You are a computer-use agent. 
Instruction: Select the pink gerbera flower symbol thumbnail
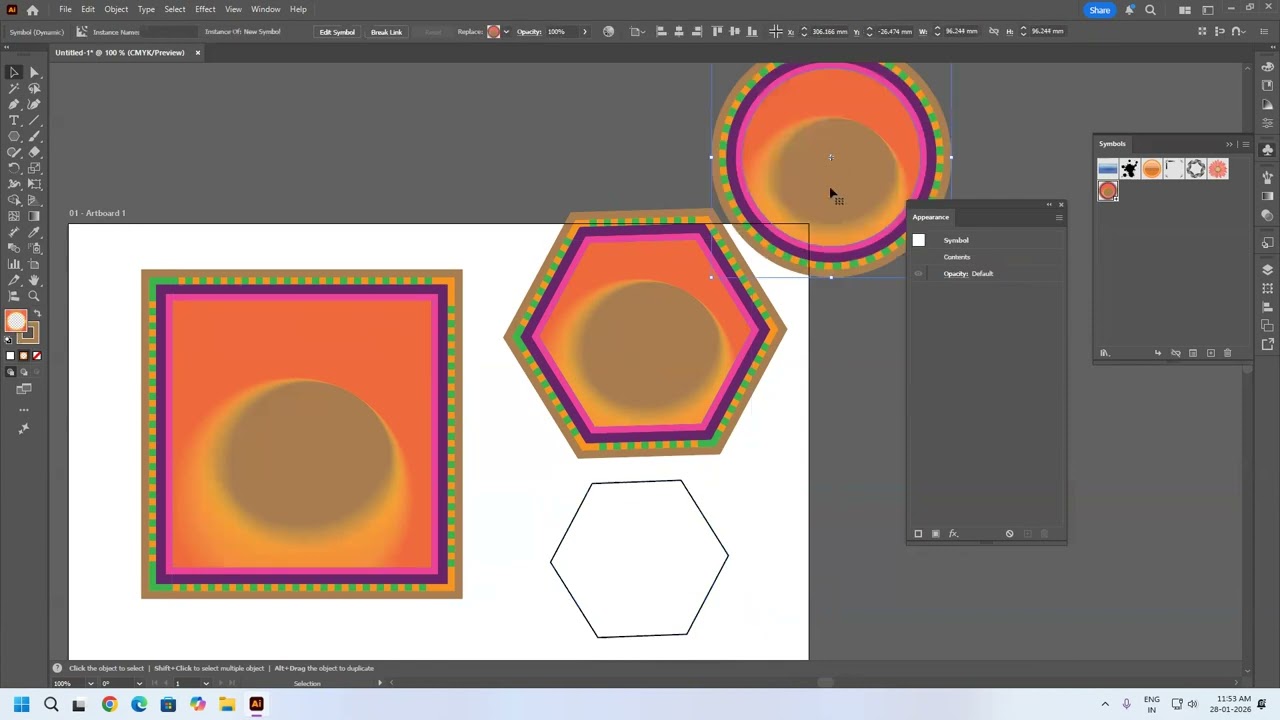tap(1218, 169)
